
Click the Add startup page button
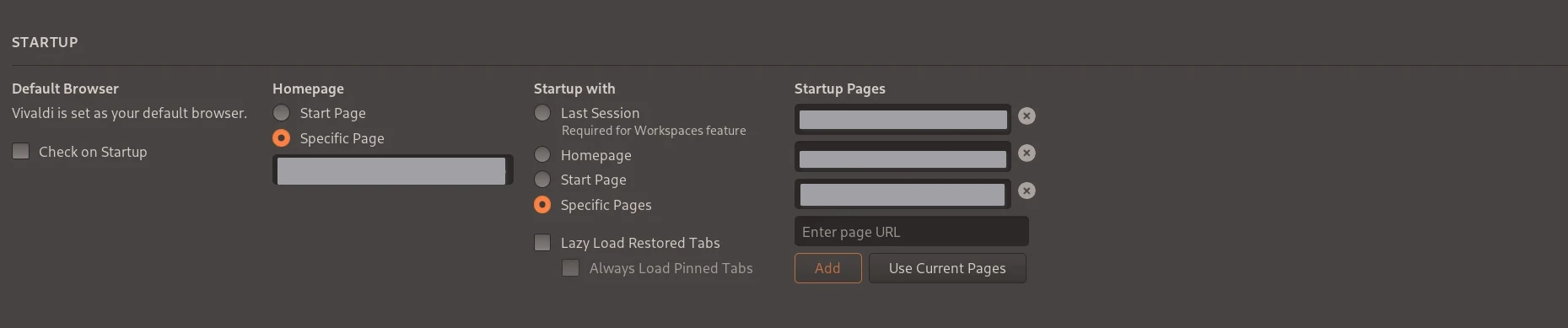828,268
